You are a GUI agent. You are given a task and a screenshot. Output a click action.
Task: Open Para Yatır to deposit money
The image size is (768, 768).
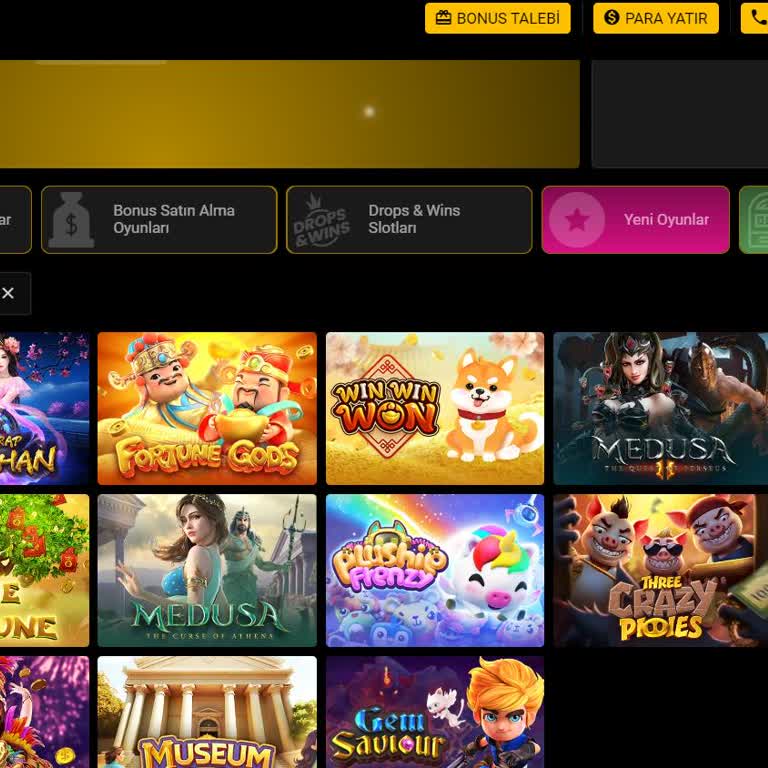click(656, 18)
